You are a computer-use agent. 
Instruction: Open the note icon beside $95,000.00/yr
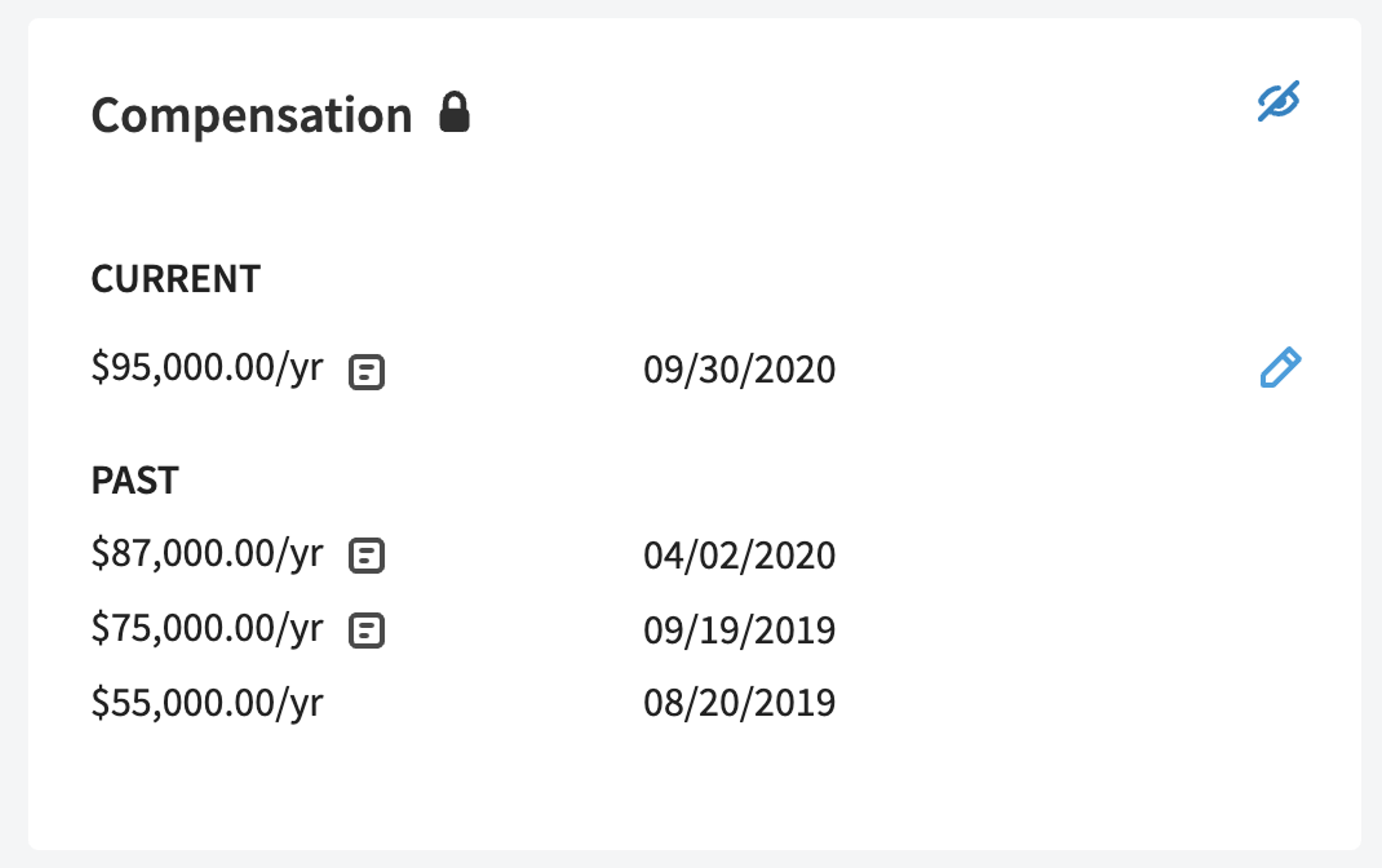tap(367, 372)
